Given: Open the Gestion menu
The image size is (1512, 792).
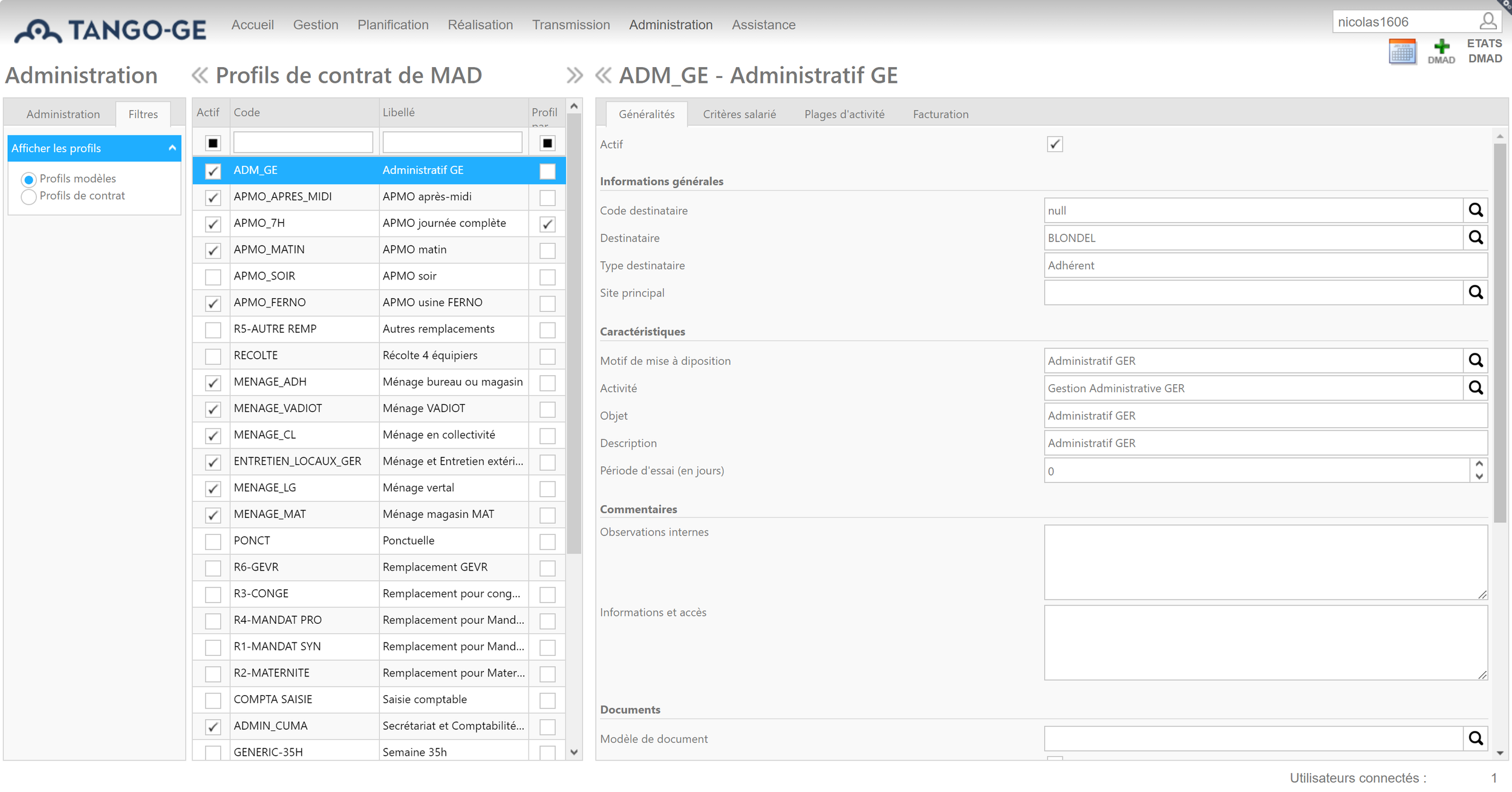Looking at the screenshot, I should click(316, 25).
